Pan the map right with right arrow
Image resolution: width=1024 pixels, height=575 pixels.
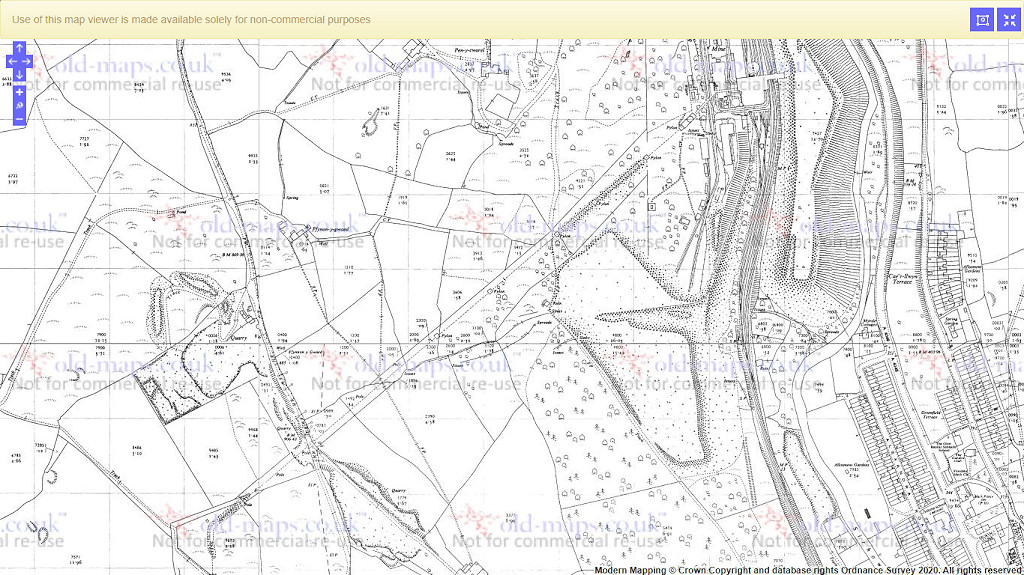[x=27, y=61]
